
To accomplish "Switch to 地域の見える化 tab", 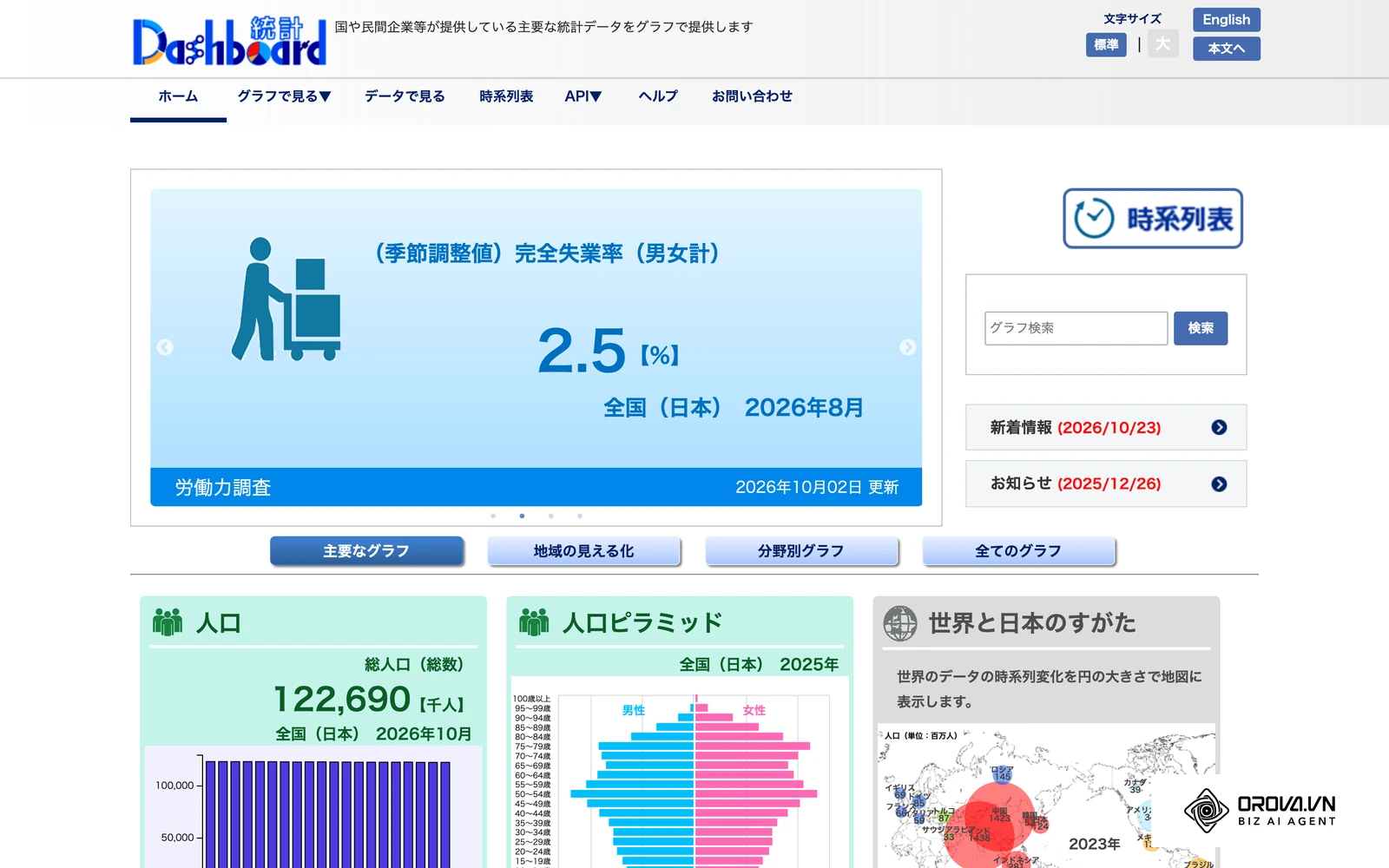I will (583, 551).
